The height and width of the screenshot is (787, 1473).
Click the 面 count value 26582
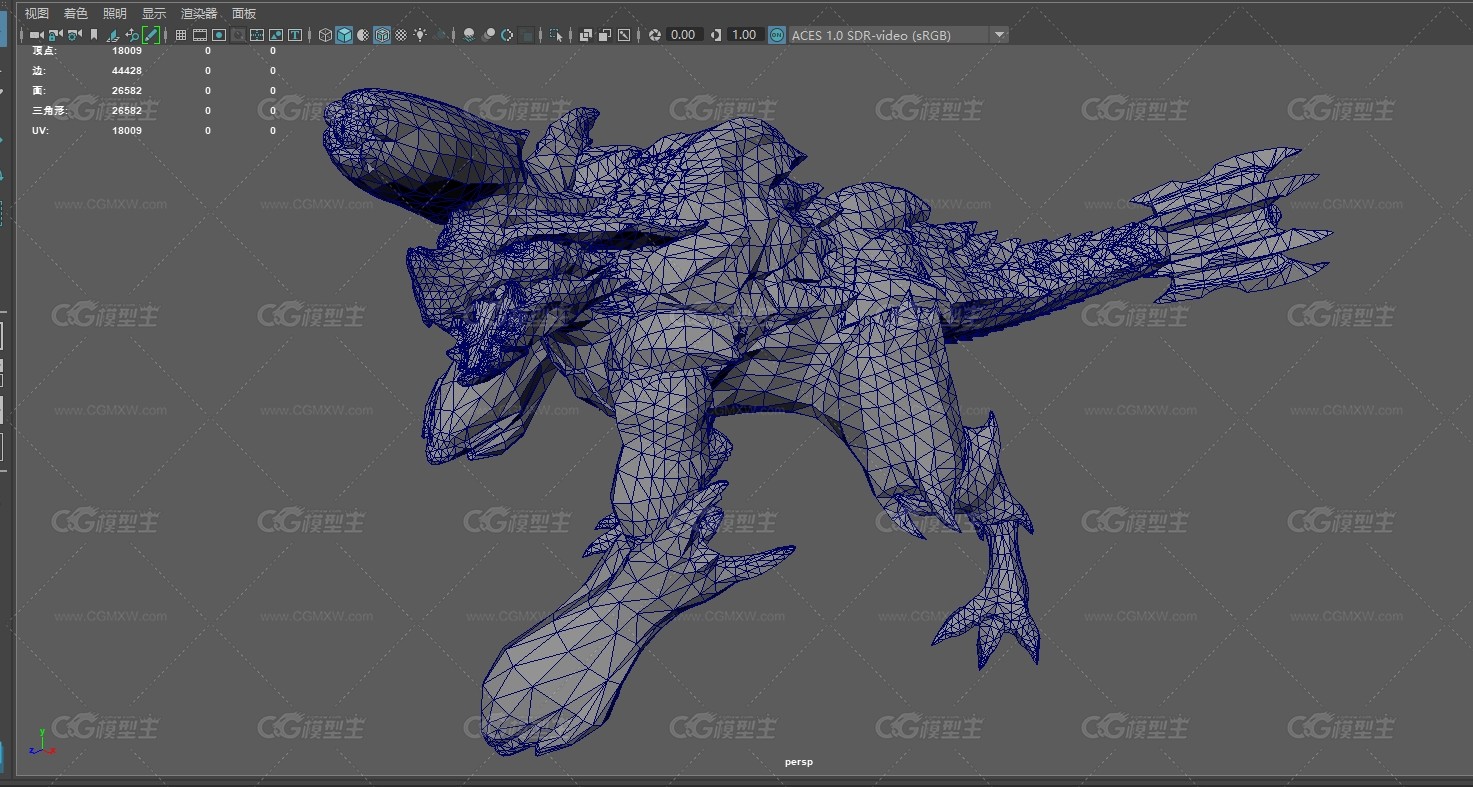pyautogui.click(x=127, y=90)
